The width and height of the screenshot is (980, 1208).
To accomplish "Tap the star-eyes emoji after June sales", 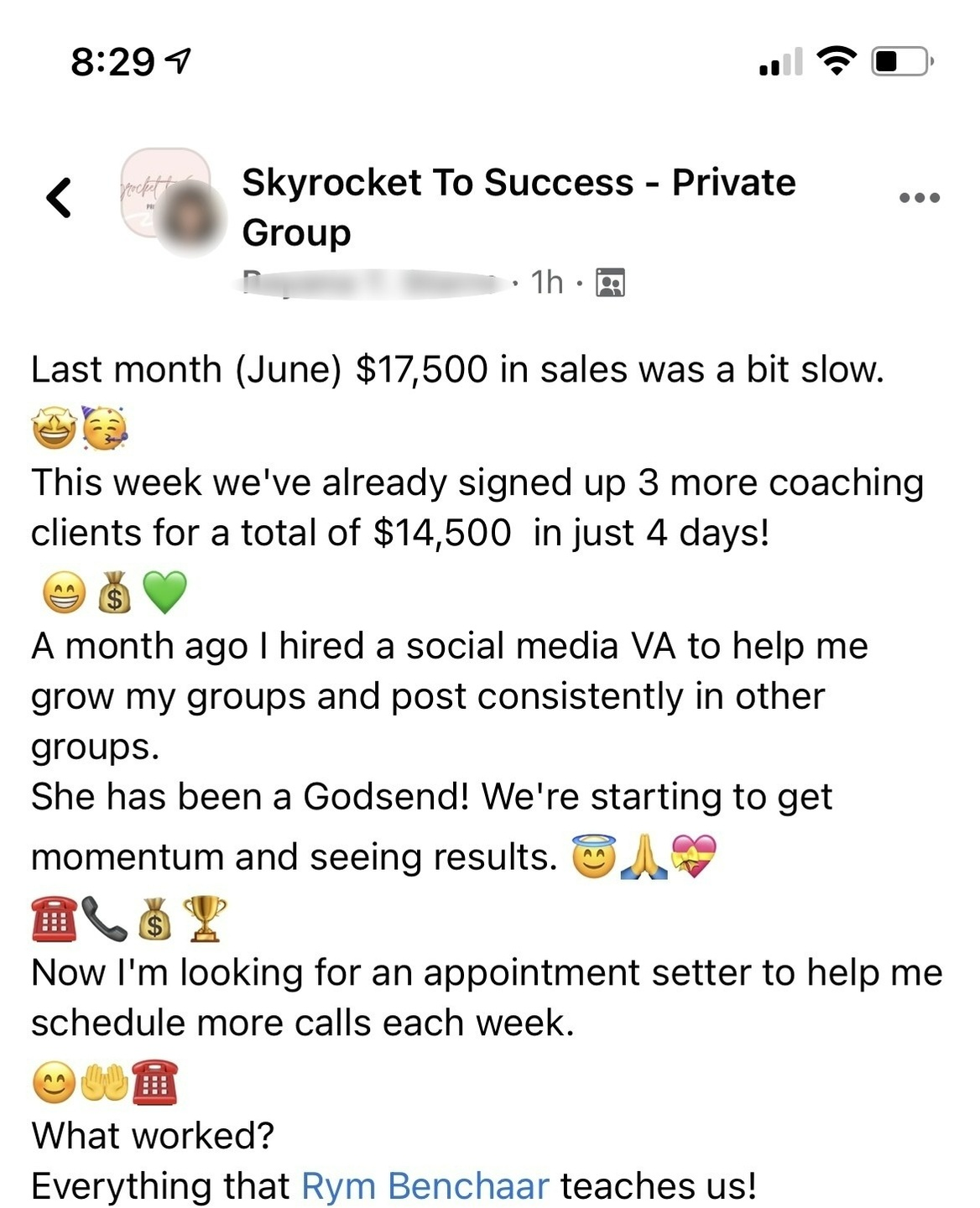I will pos(55,429).
